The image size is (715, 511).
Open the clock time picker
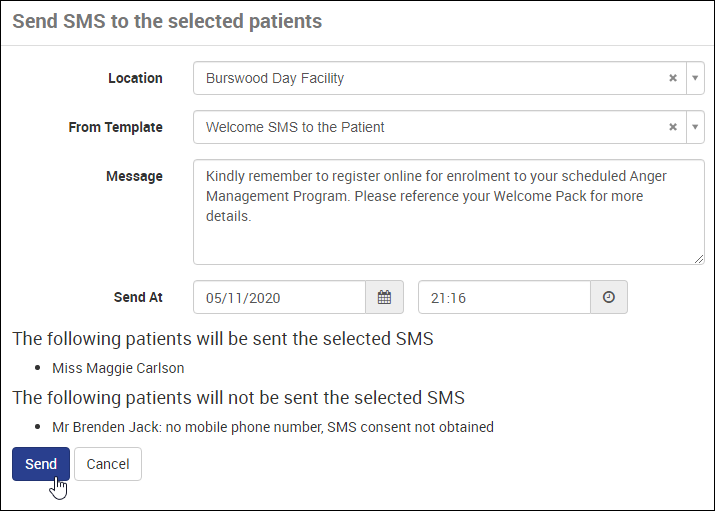point(609,297)
